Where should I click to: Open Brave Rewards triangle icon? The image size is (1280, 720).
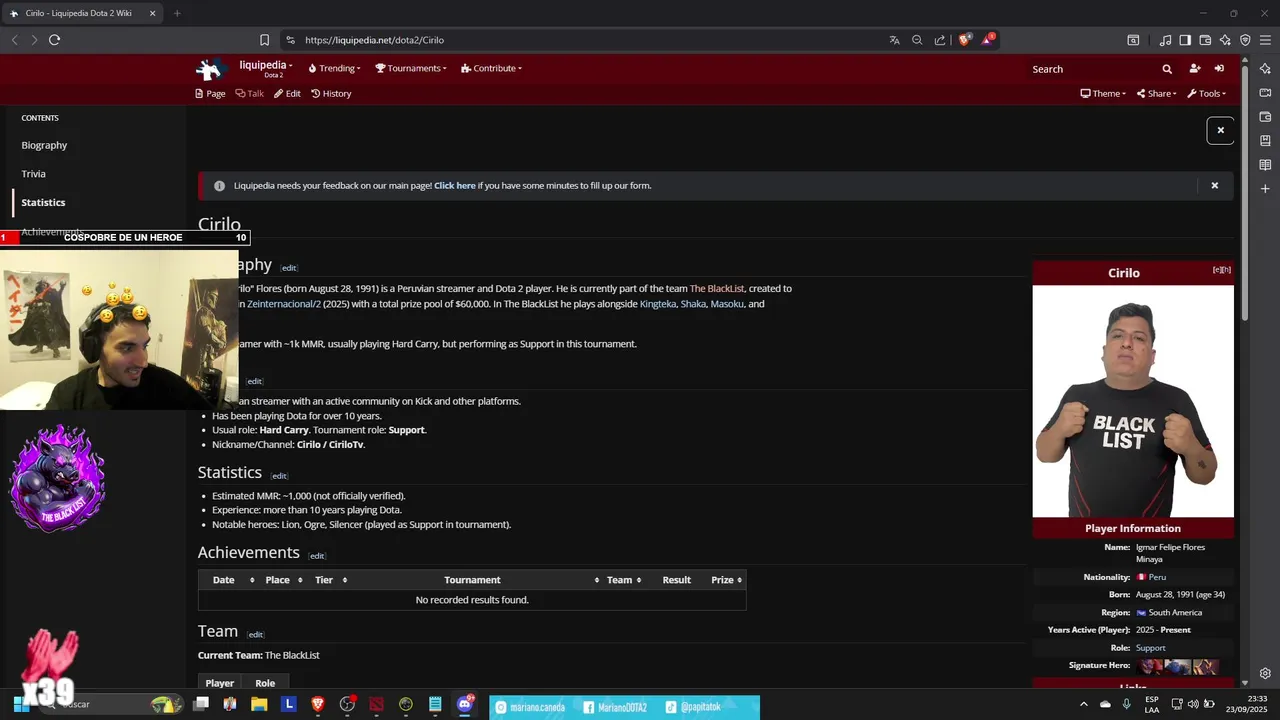point(988,39)
